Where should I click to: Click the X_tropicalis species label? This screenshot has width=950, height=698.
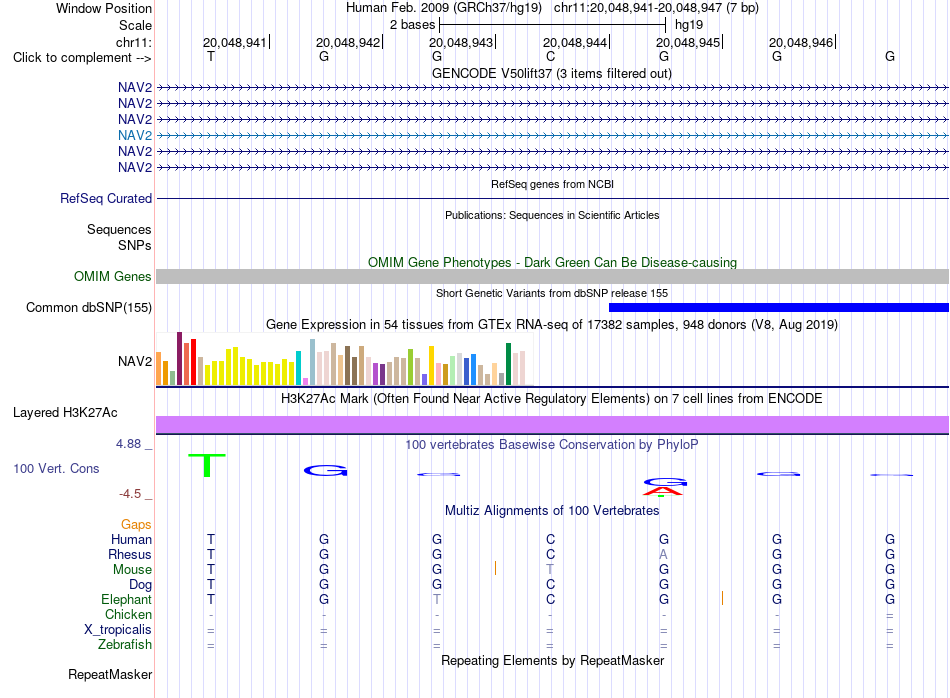(118, 630)
